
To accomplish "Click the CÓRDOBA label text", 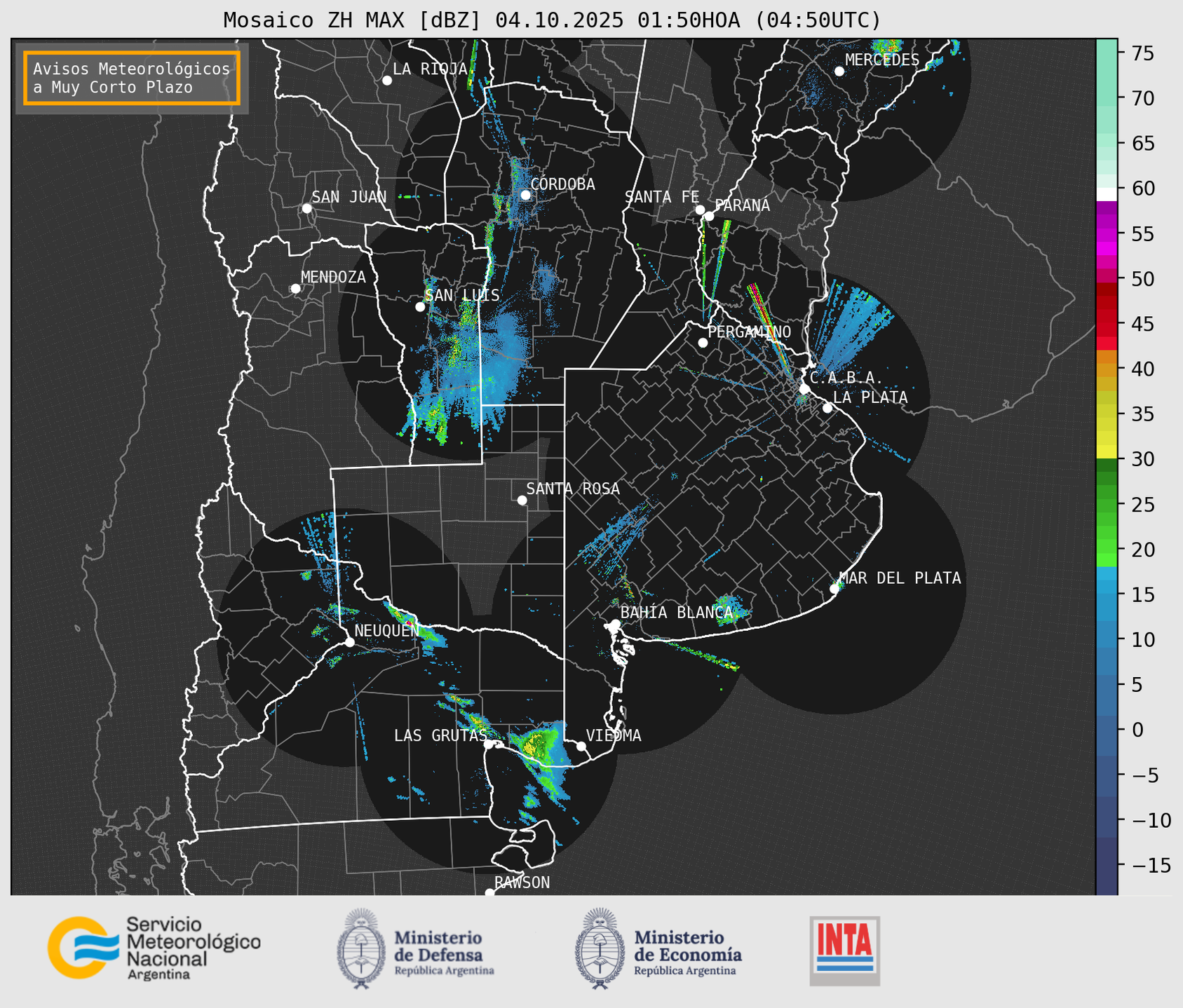I will point(562,184).
